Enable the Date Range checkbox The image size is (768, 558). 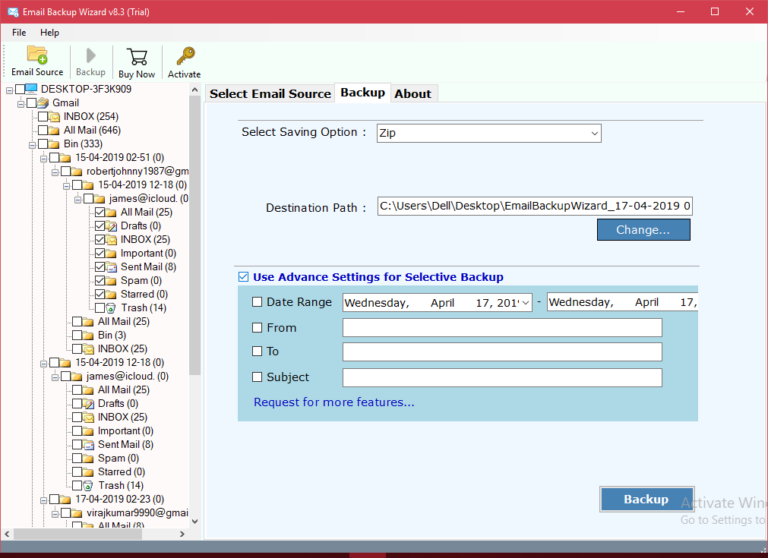pos(257,302)
